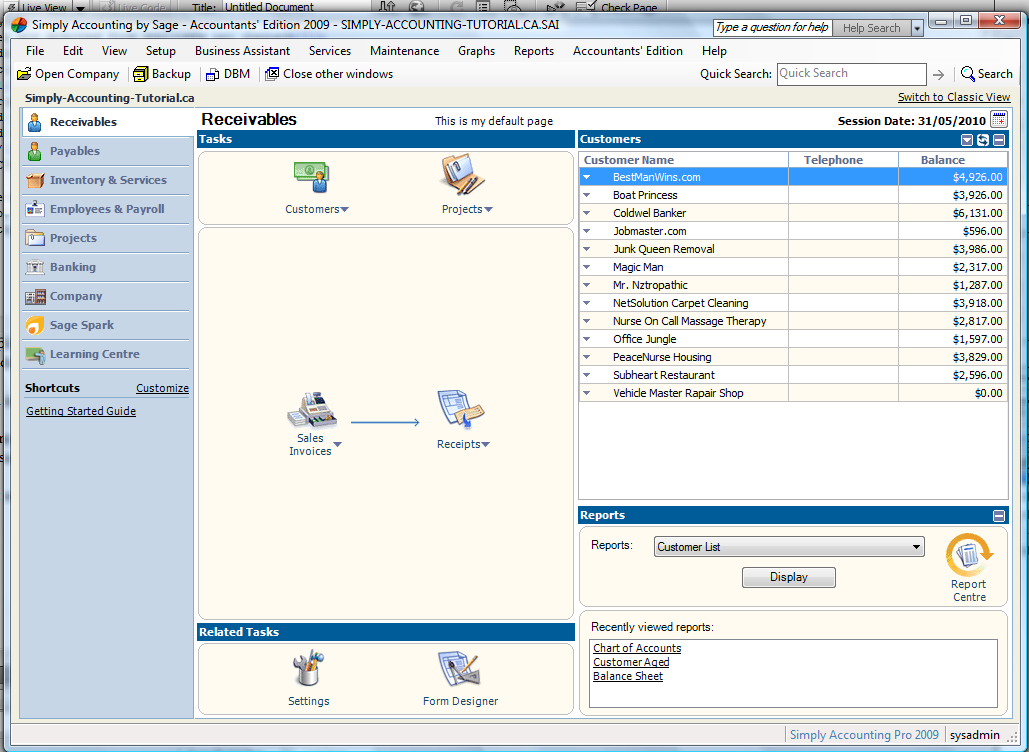Open the Sales Invoices cash register icon

pyautogui.click(x=312, y=409)
